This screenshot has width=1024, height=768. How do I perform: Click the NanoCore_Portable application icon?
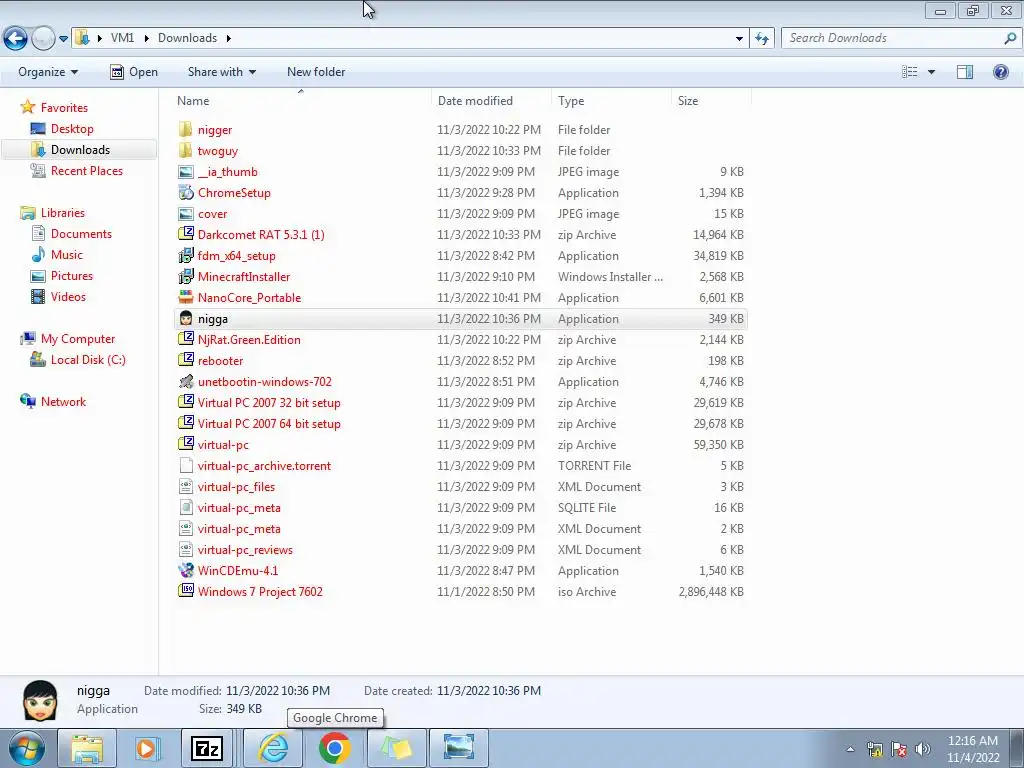186,297
